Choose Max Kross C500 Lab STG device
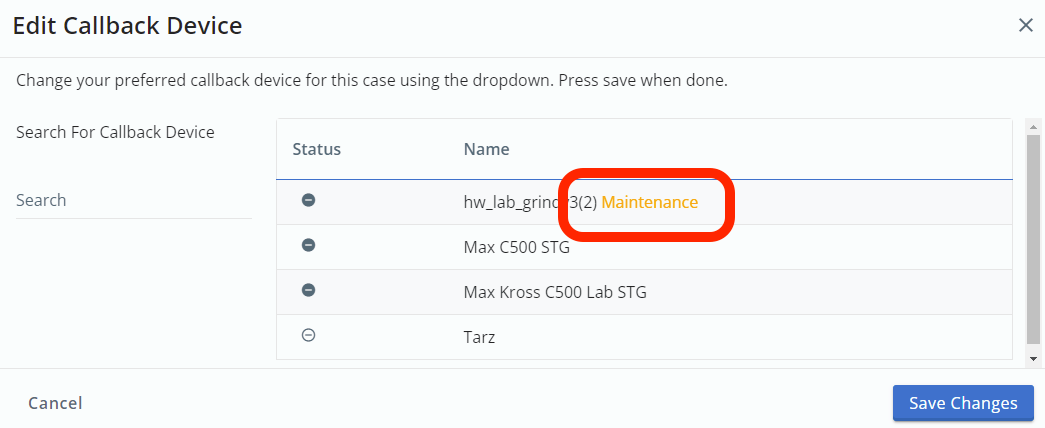Viewport: 1045px width, 428px height. pyautogui.click(x=644, y=292)
